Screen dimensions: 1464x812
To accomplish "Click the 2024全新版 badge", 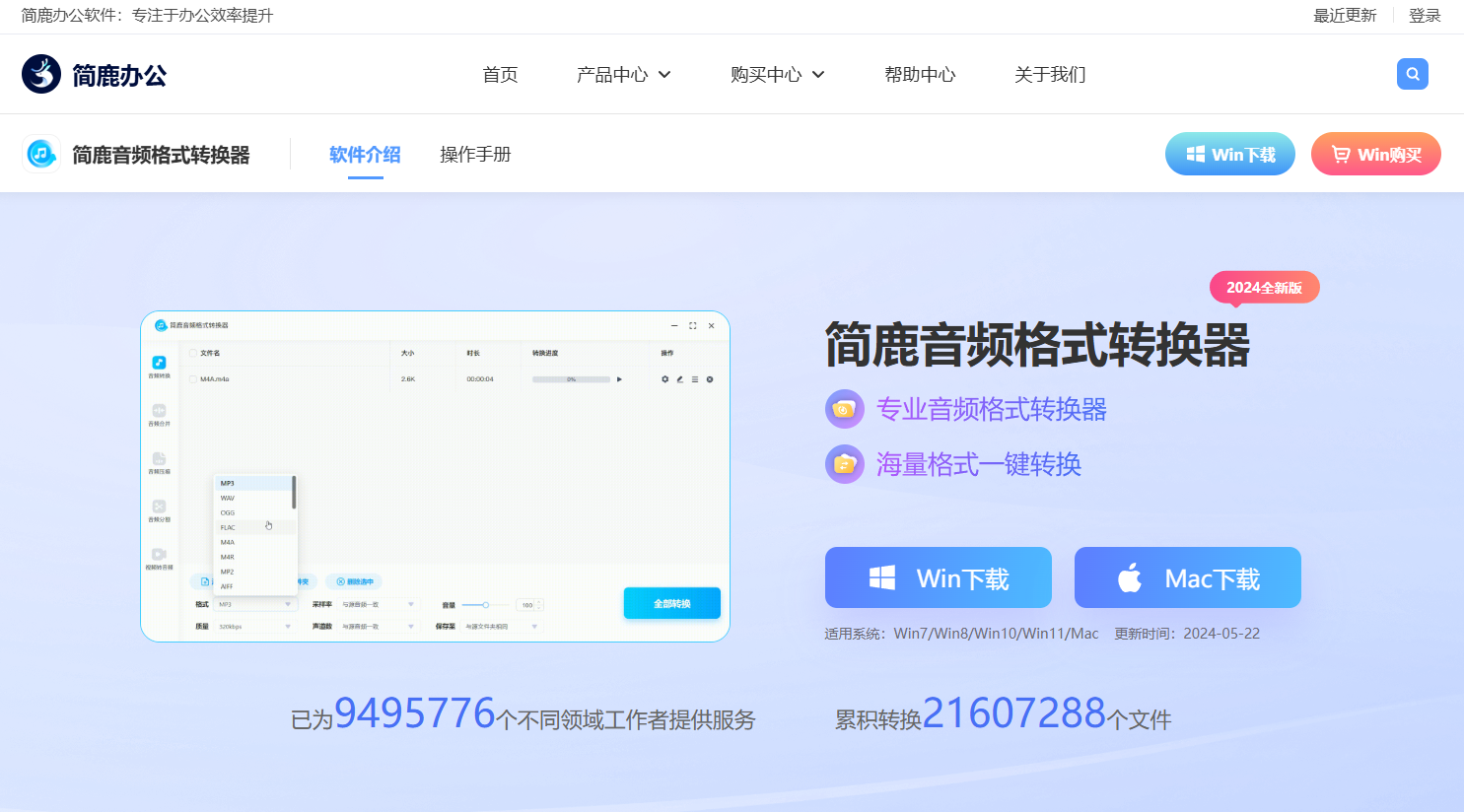I will tap(1265, 288).
